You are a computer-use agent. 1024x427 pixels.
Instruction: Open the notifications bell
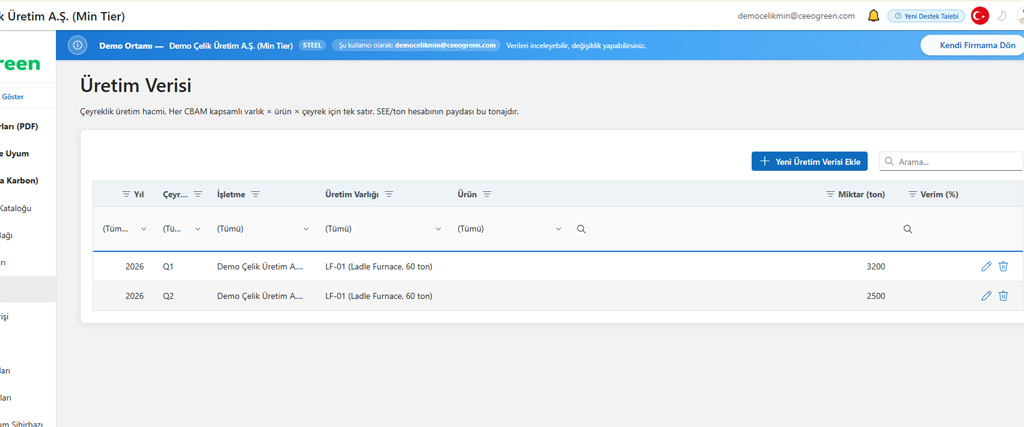pos(873,16)
